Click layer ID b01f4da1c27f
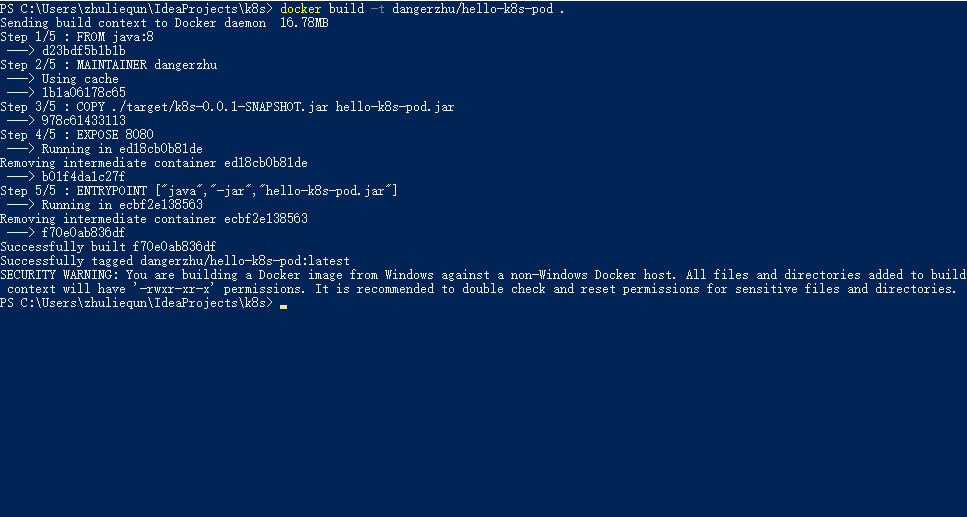Screen dimensions: 967x517 tap(84, 177)
